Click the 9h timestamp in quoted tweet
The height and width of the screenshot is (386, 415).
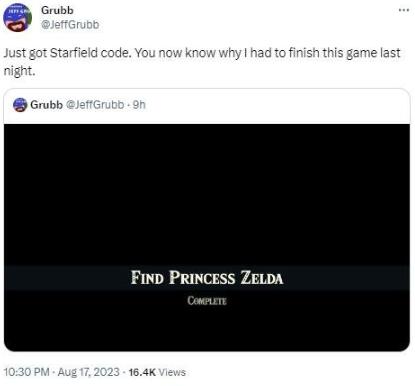point(139,105)
